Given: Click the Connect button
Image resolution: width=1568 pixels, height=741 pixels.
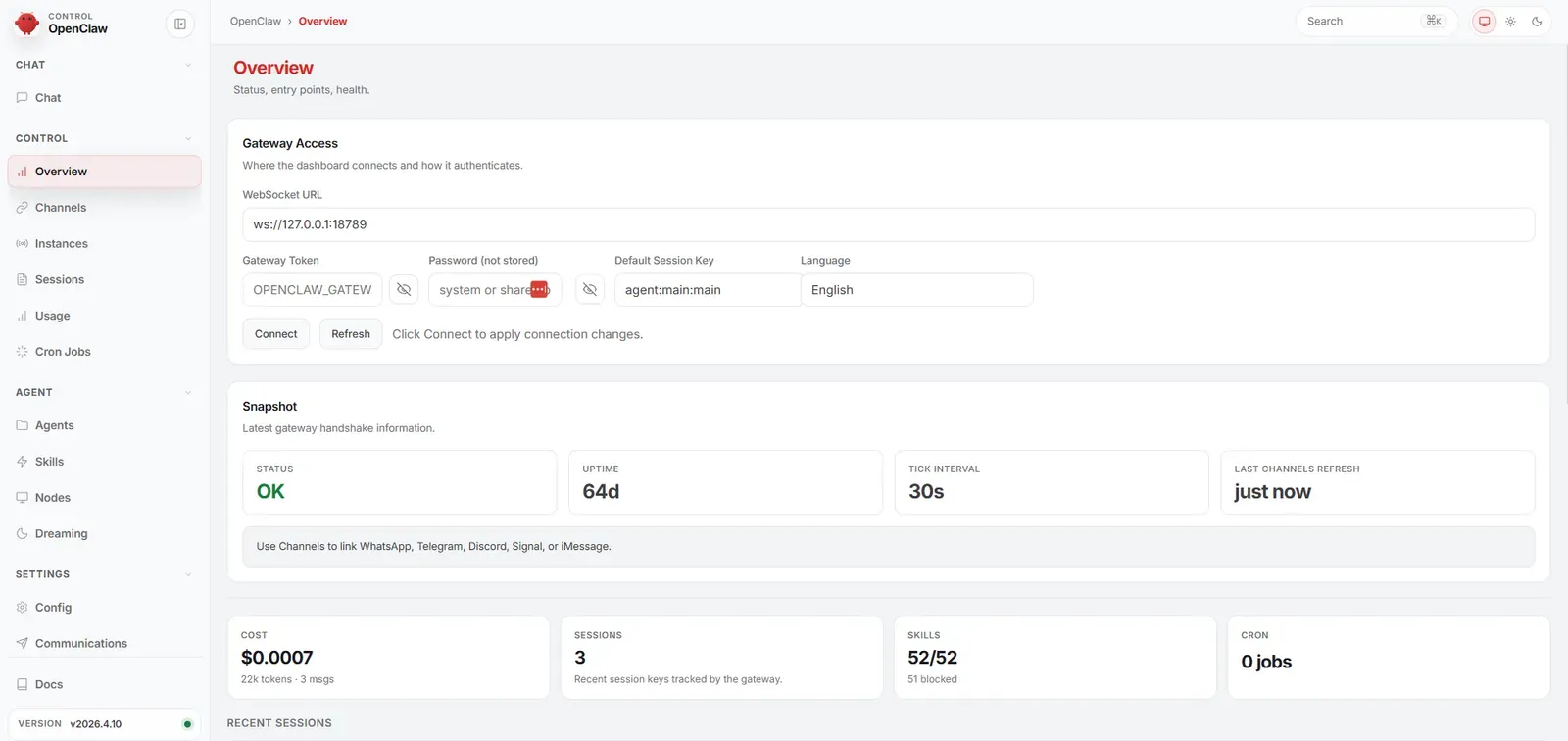Looking at the screenshot, I should (x=276, y=334).
